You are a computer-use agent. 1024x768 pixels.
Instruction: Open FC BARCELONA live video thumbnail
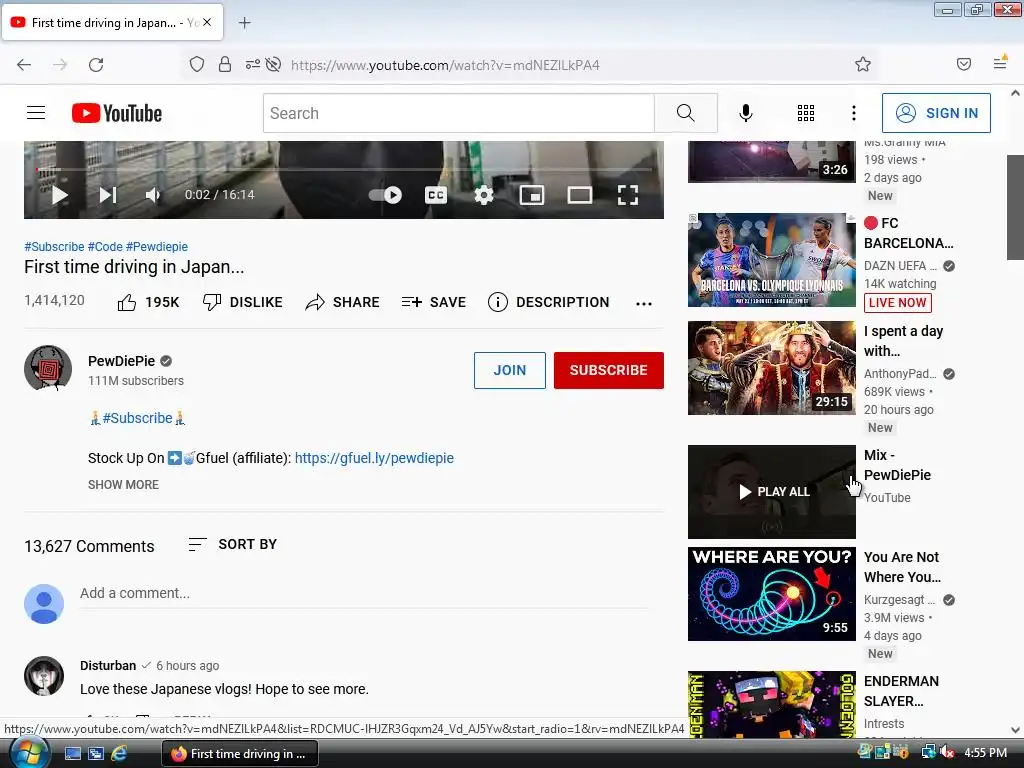[x=771, y=260]
